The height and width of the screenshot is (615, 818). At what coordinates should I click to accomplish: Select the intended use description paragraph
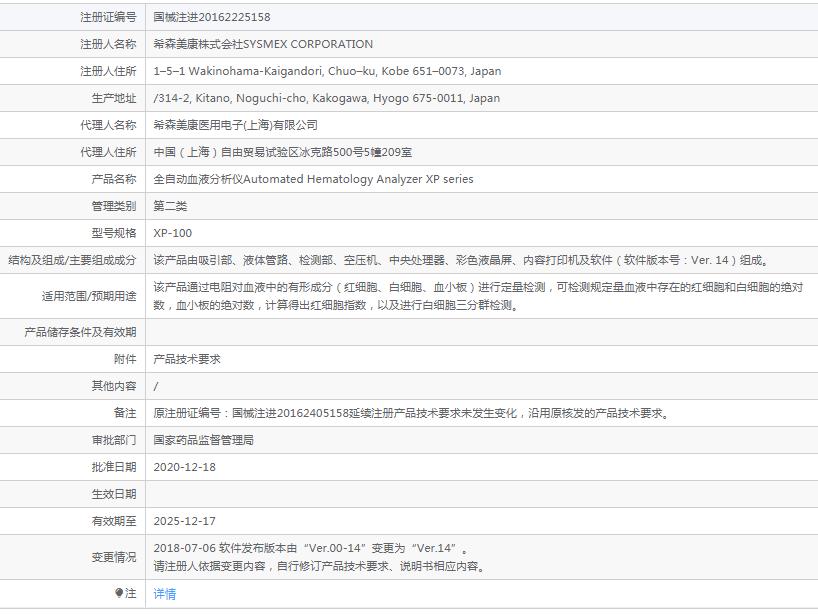[x=478, y=296]
